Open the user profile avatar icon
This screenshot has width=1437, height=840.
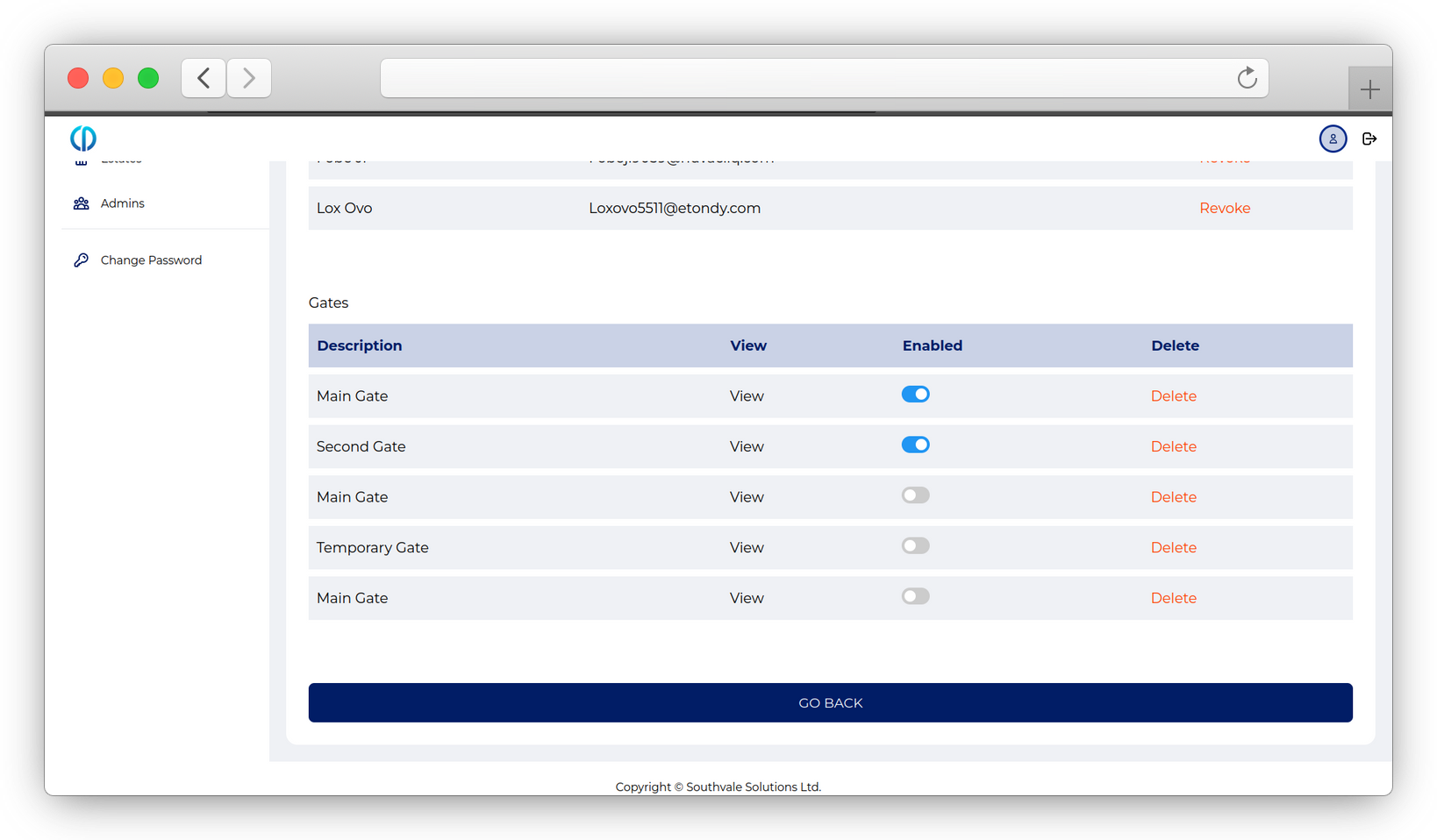pyautogui.click(x=1333, y=139)
